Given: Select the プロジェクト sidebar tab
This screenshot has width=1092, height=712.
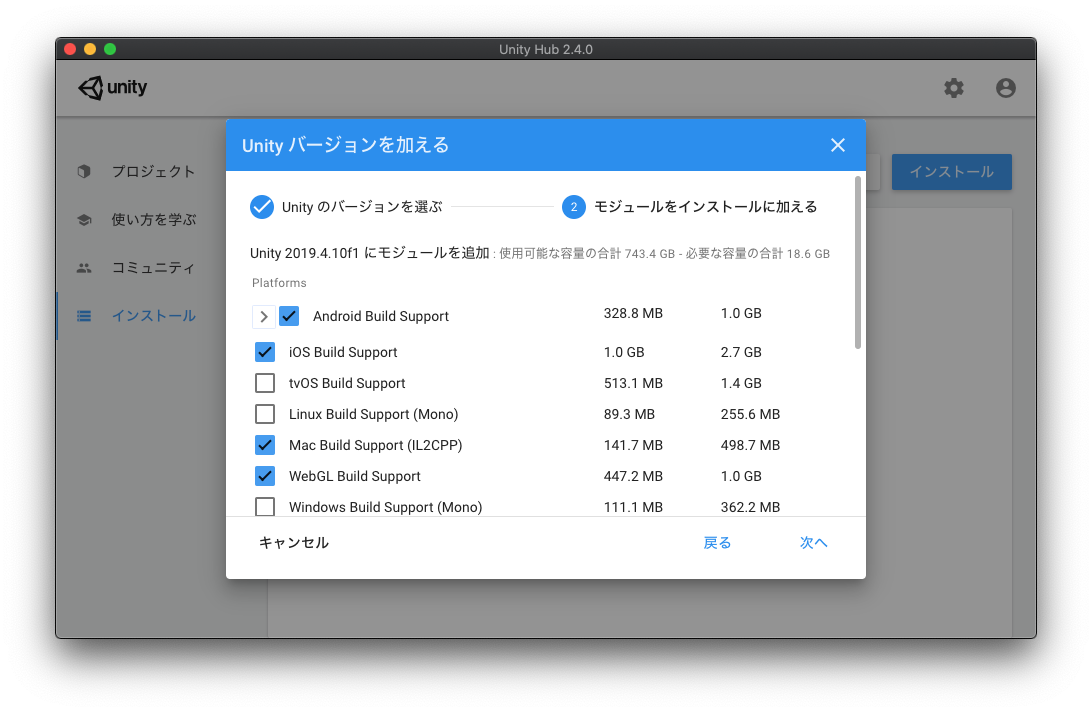Looking at the screenshot, I should pos(153,171).
